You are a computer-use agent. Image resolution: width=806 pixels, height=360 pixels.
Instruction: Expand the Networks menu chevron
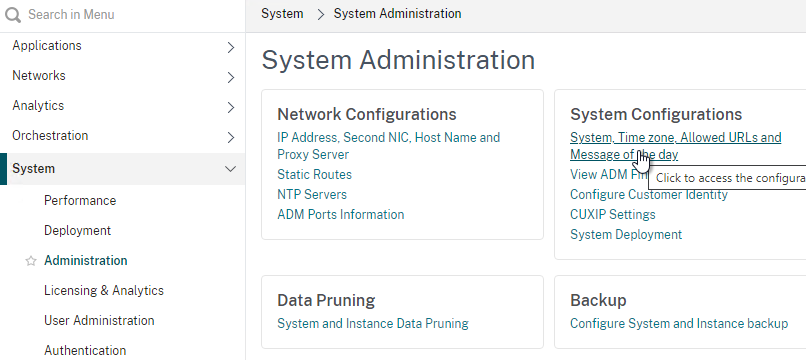click(231, 77)
